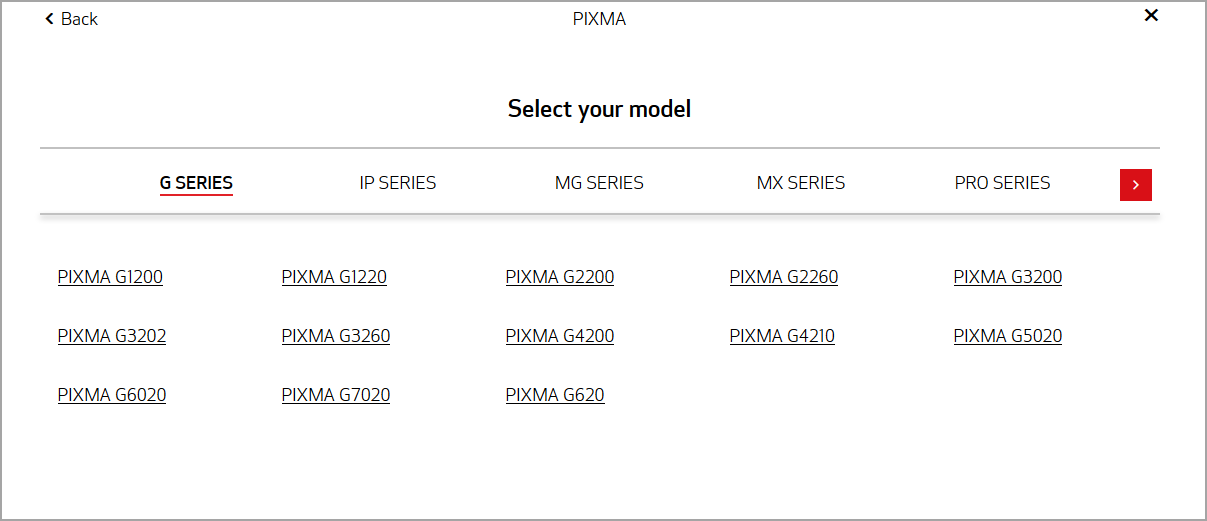Choose the PIXMA G1200 model
The image size is (1207, 521).
(110, 277)
